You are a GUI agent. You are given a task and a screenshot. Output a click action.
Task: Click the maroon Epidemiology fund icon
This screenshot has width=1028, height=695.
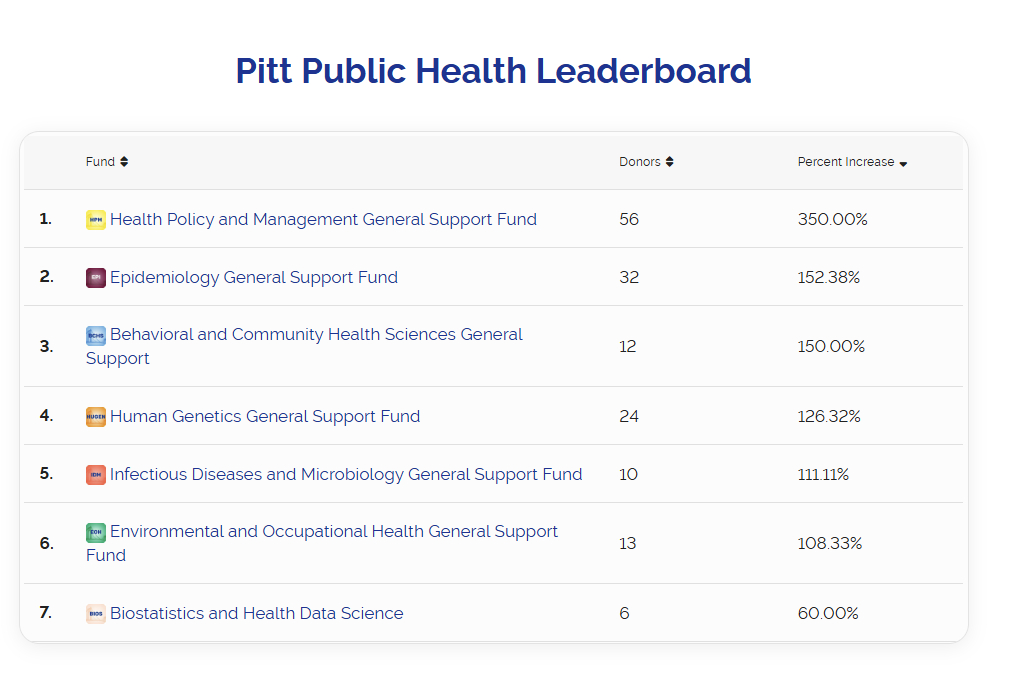[96, 278]
